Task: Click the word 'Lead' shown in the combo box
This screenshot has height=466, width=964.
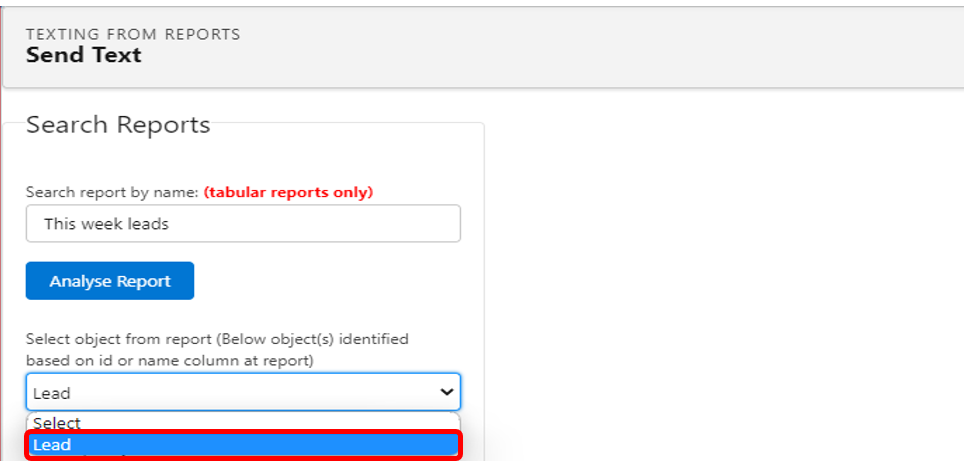Action: coord(52,394)
